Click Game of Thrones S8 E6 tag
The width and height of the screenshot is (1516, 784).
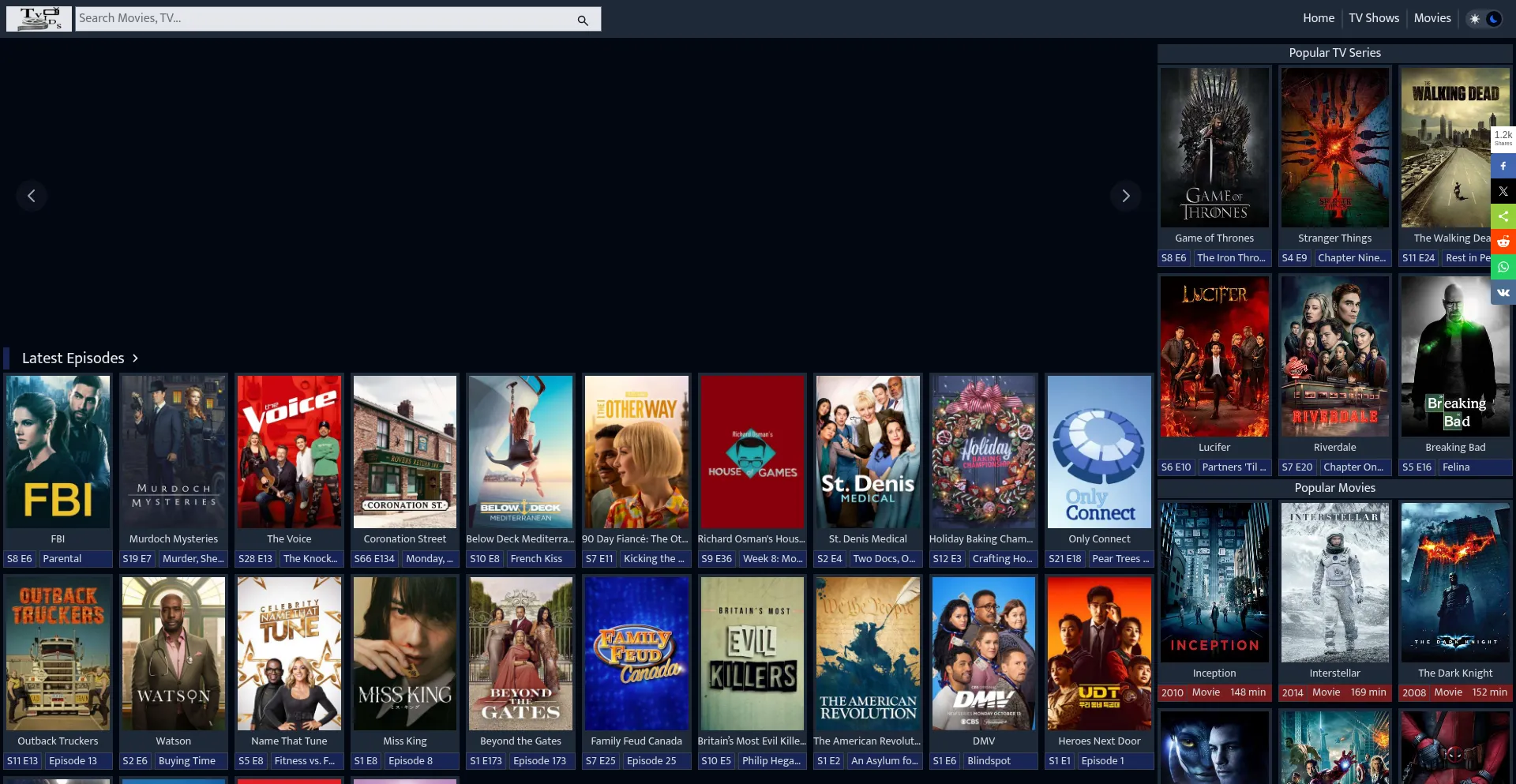(1174, 258)
